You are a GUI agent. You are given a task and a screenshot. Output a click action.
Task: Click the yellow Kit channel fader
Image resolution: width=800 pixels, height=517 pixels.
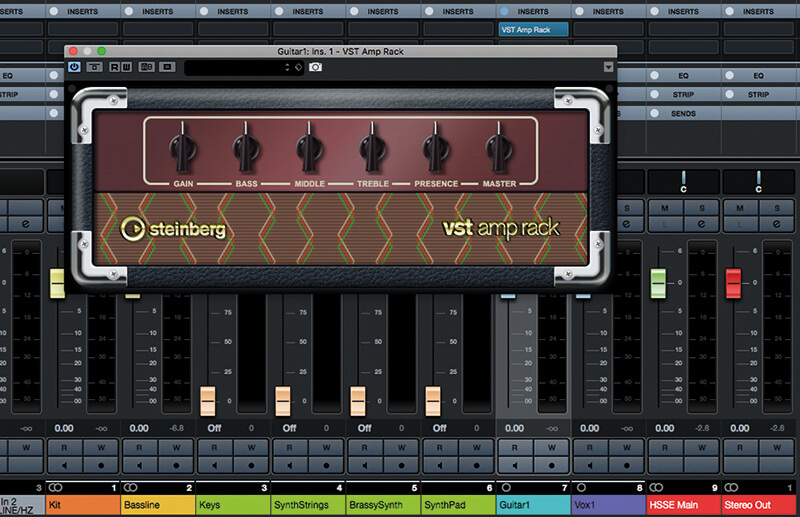(57, 283)
